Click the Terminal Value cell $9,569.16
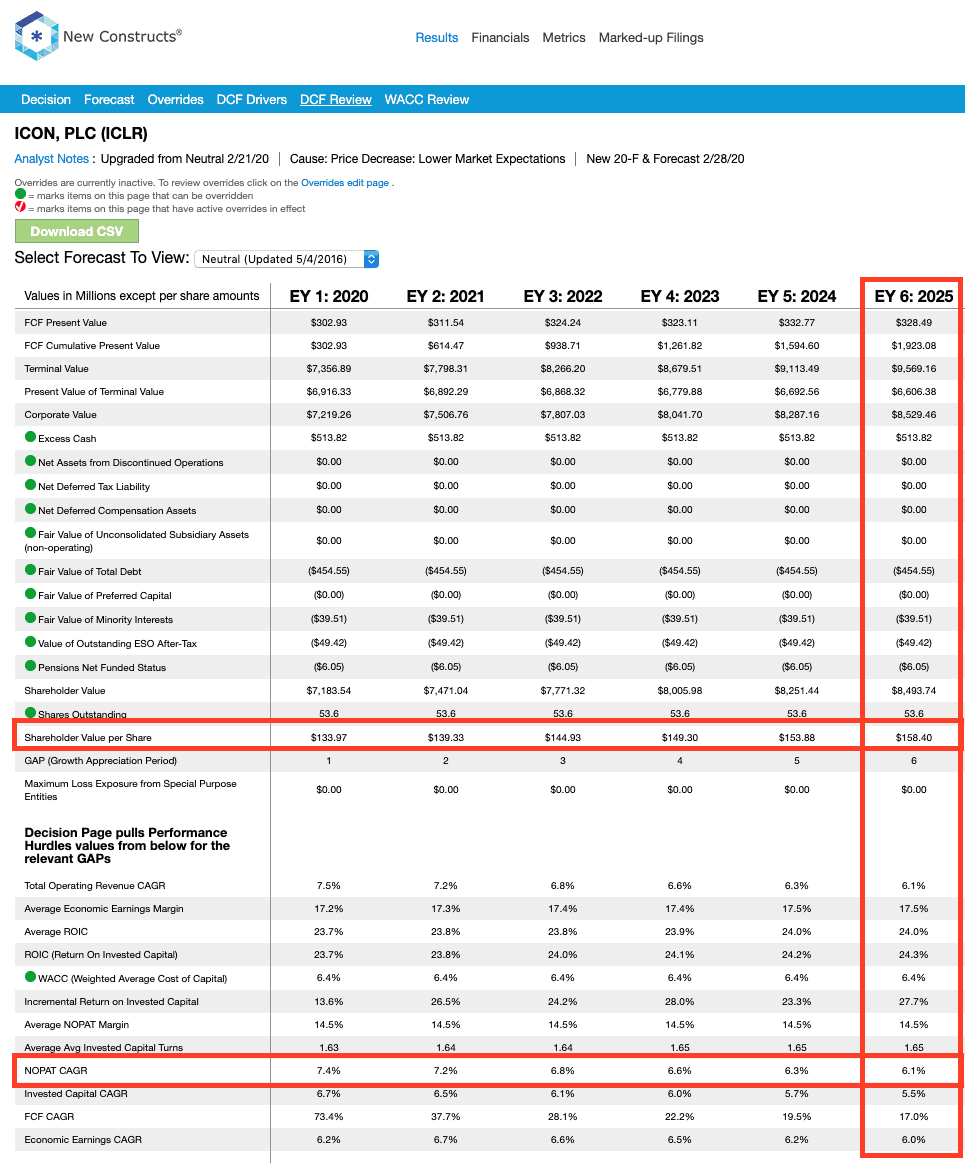The image size is (965, 1163). click(914, 369)
